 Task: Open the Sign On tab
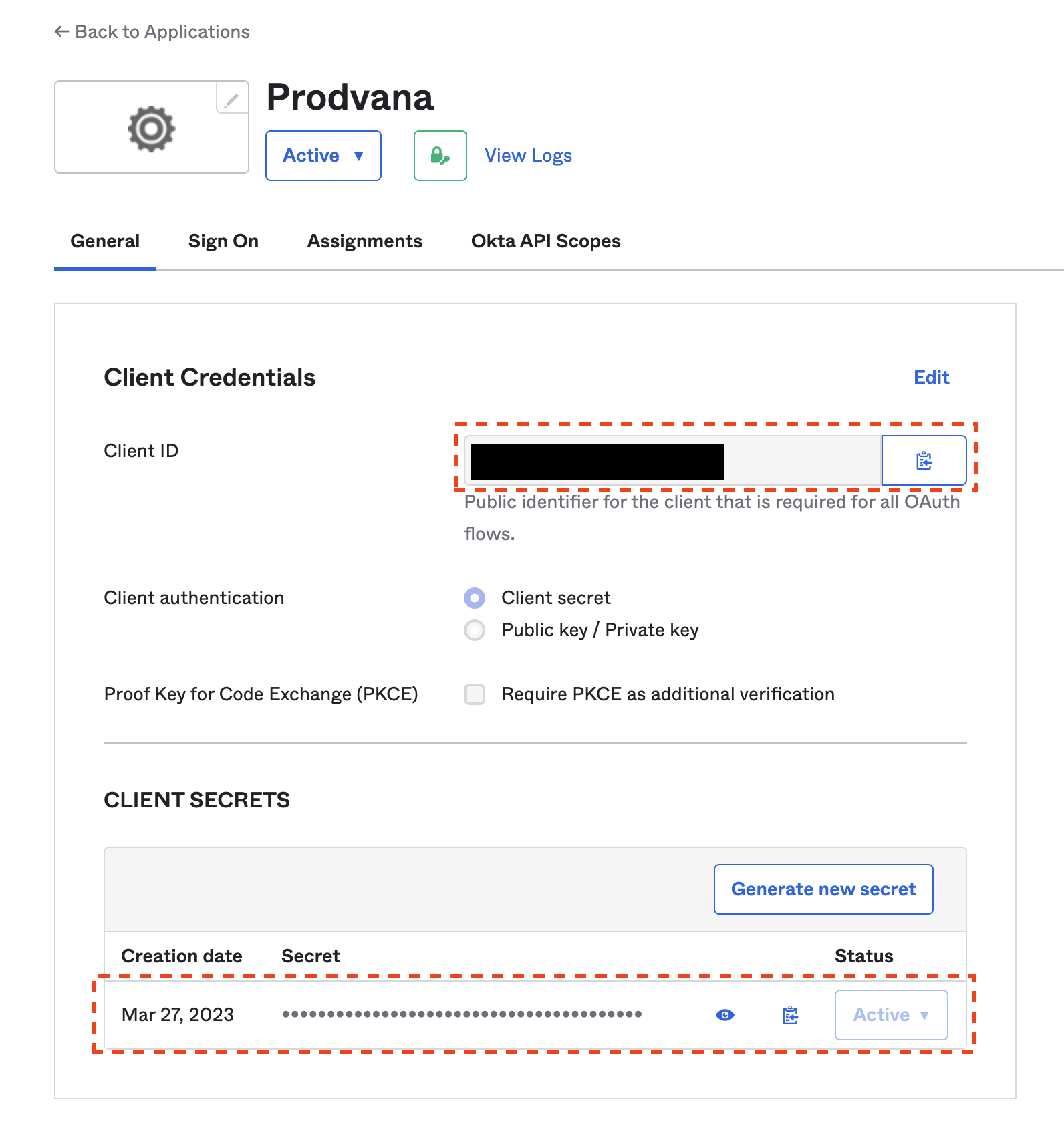click(x=223, y=241)
